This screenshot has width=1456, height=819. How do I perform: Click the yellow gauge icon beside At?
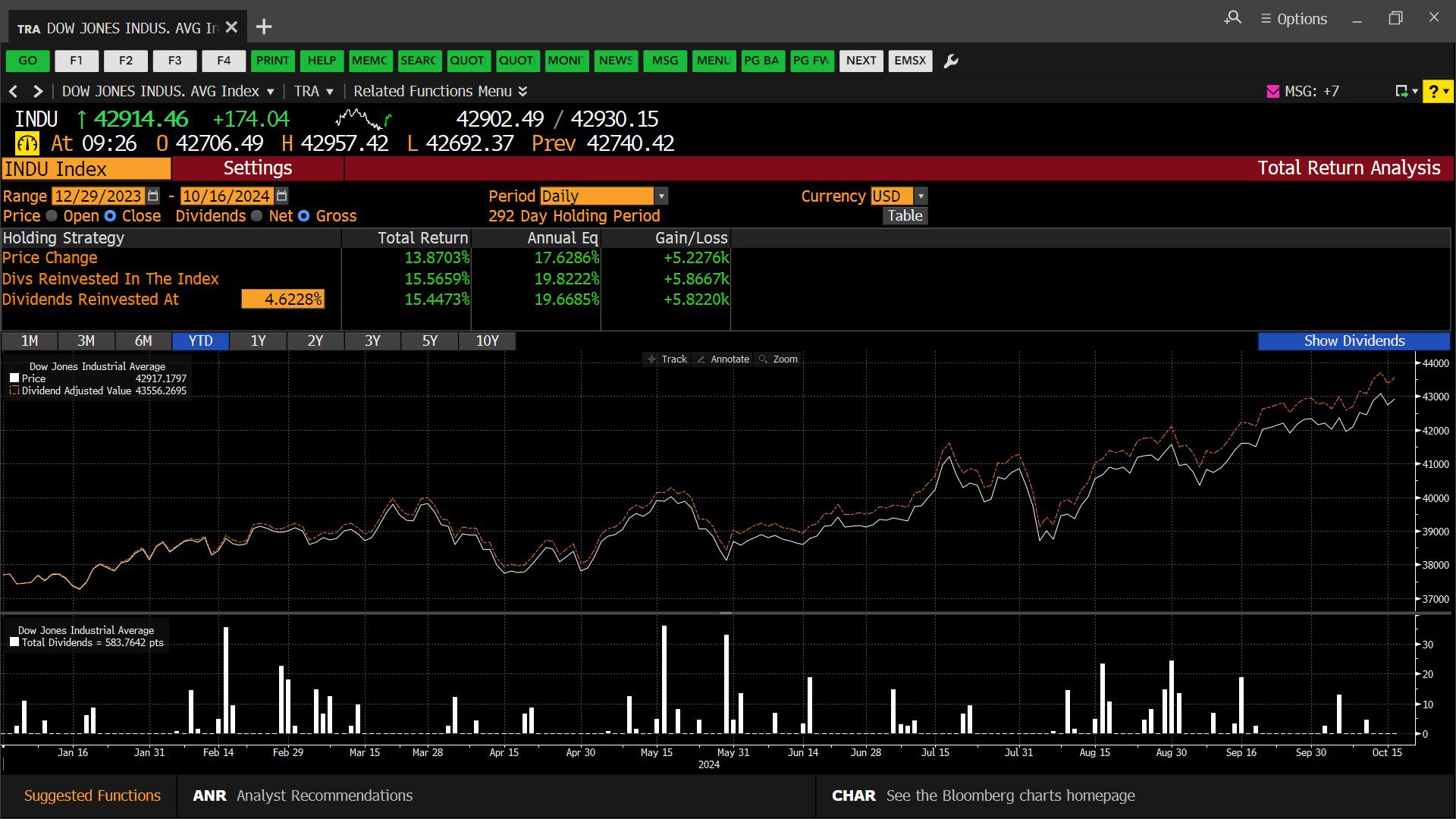coord(27,143)
